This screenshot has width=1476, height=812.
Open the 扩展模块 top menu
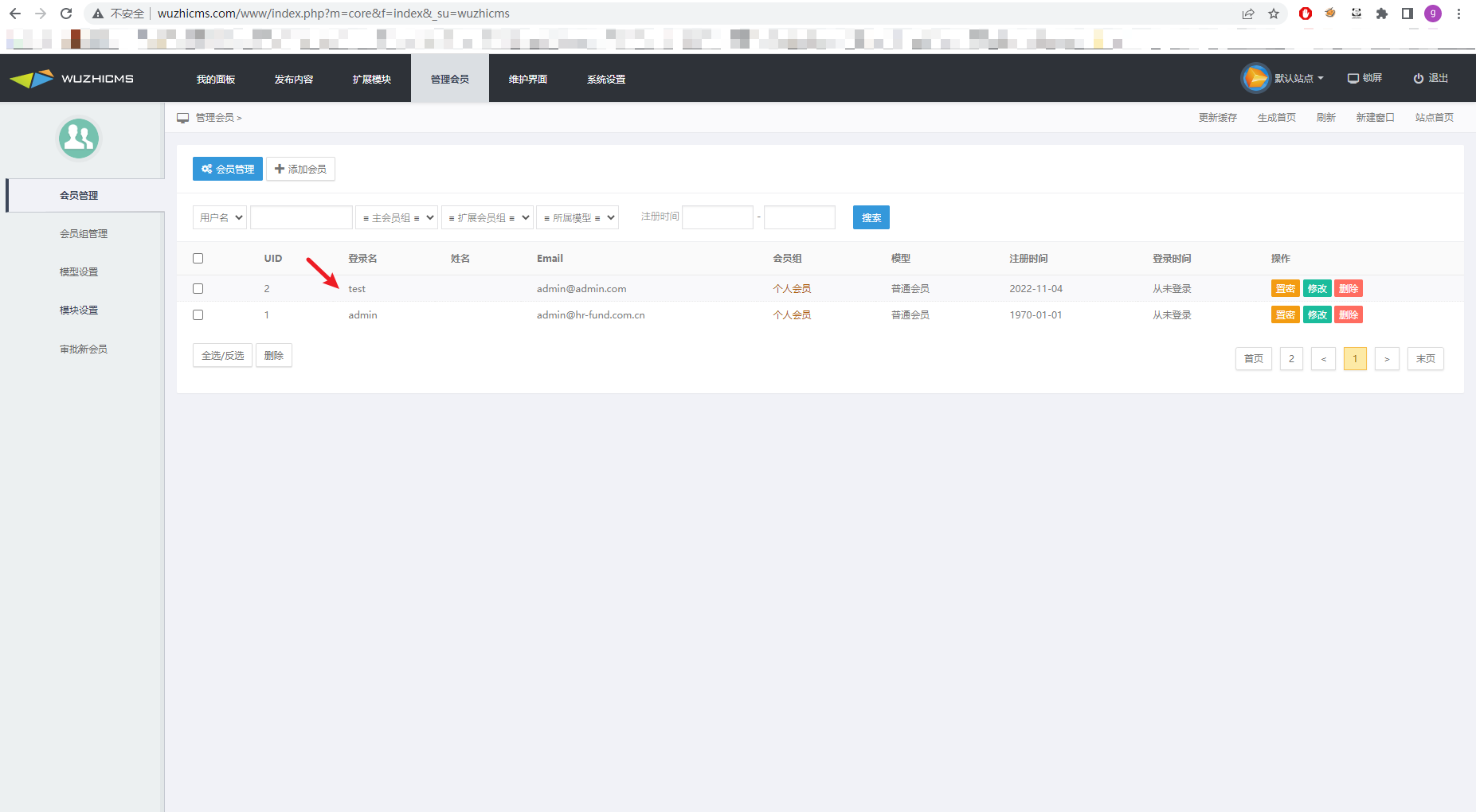pyautogui.click(x=372, y=79)
